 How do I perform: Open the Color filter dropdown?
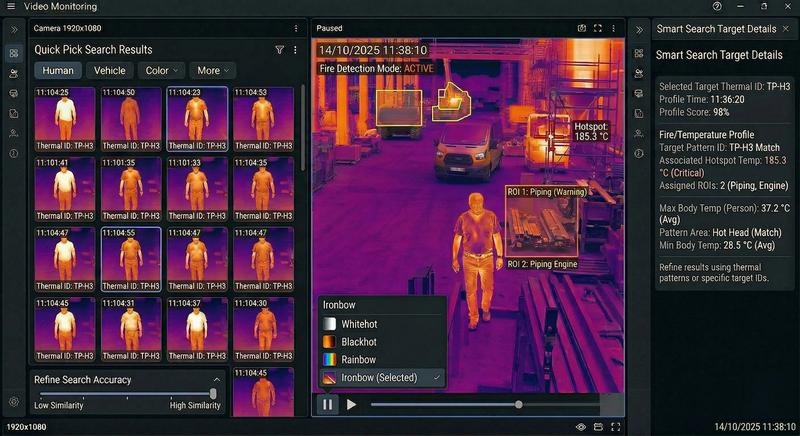click(161, 70)
